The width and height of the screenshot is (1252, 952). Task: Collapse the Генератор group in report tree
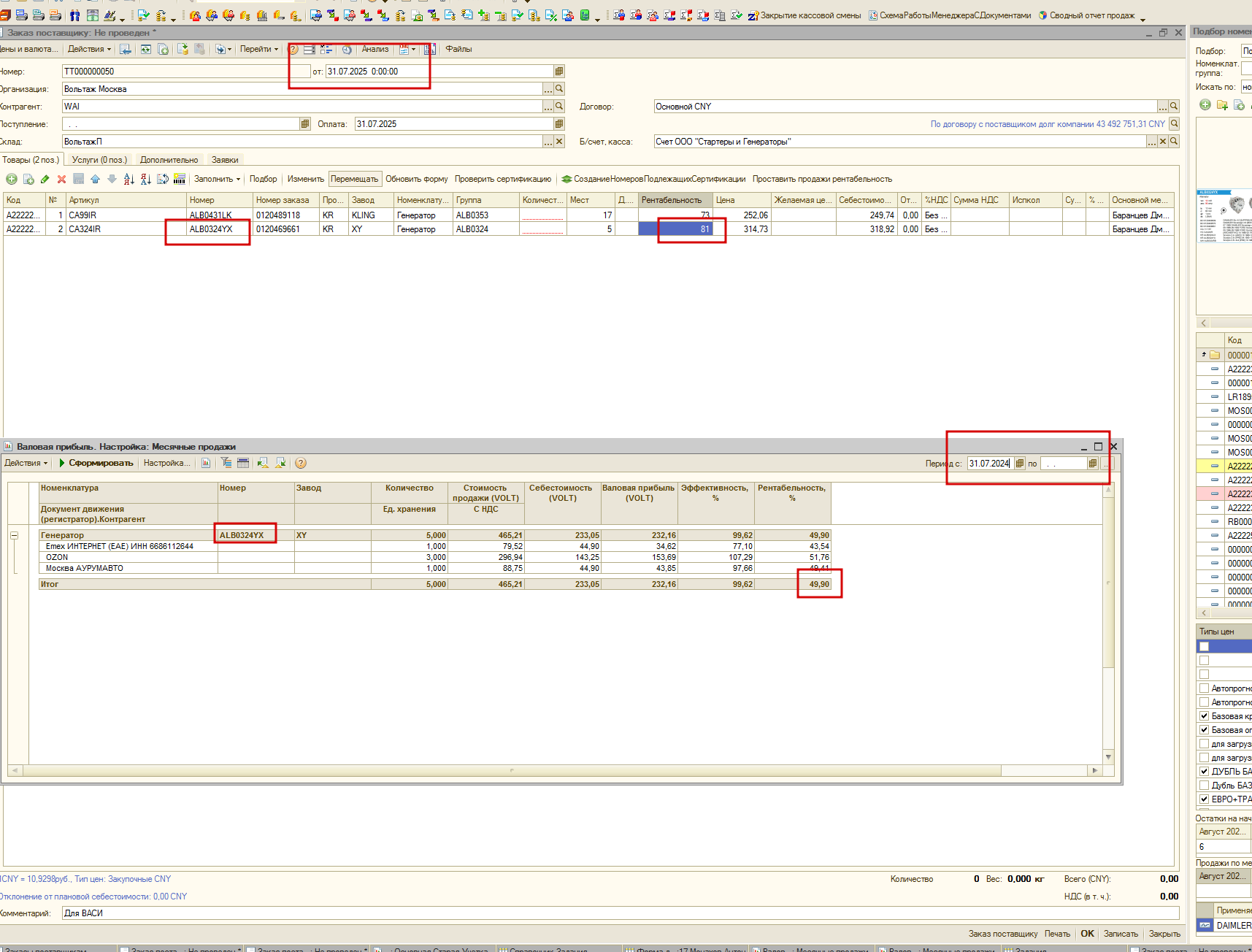coord(14,535)
